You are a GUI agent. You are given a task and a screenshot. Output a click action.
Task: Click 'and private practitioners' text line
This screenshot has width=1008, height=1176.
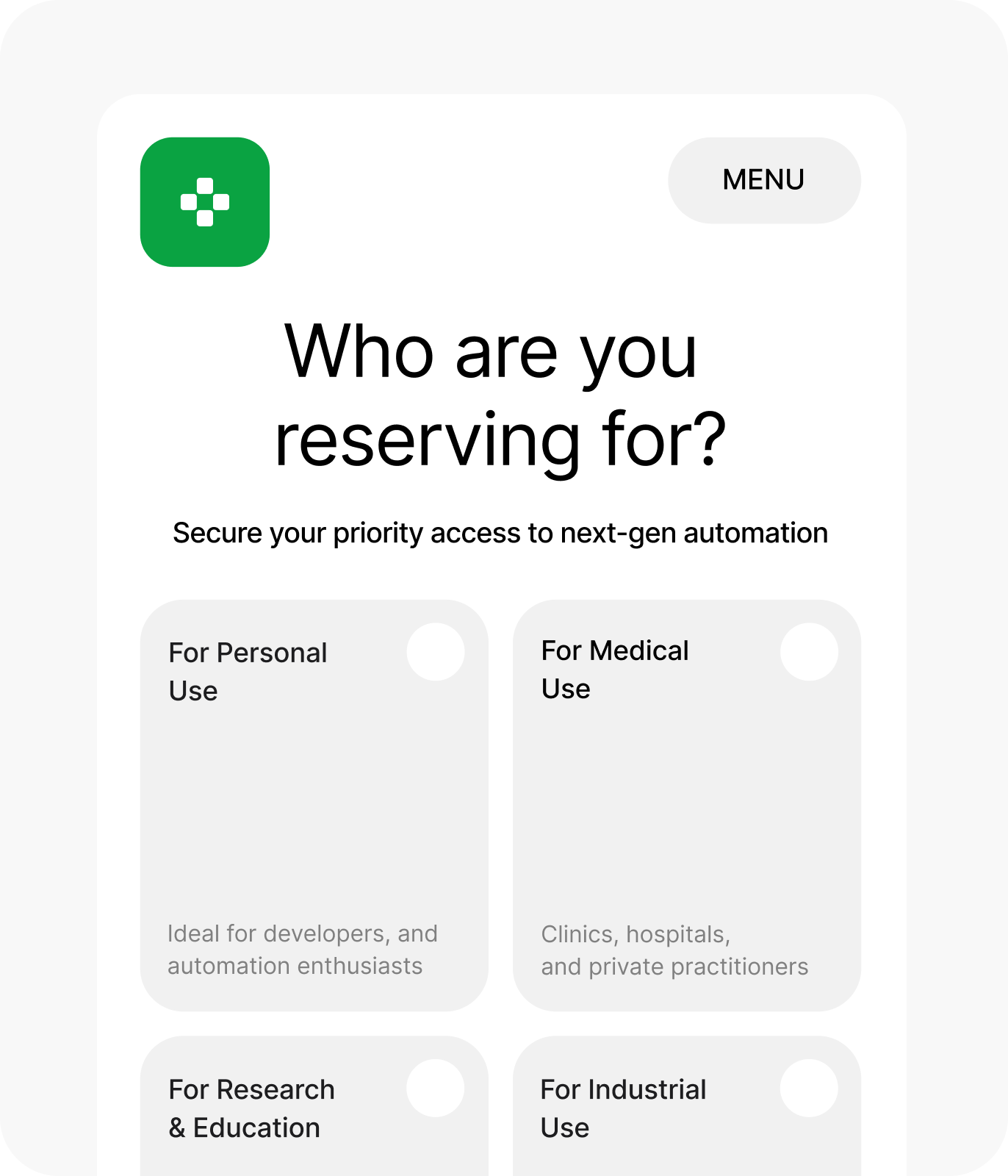tap(674, 967)
